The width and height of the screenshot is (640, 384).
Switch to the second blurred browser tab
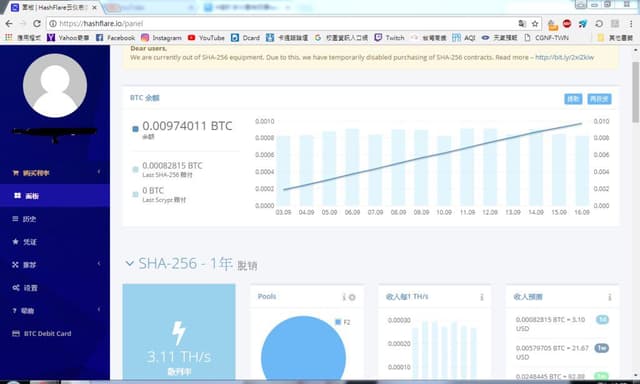point(149,7)
